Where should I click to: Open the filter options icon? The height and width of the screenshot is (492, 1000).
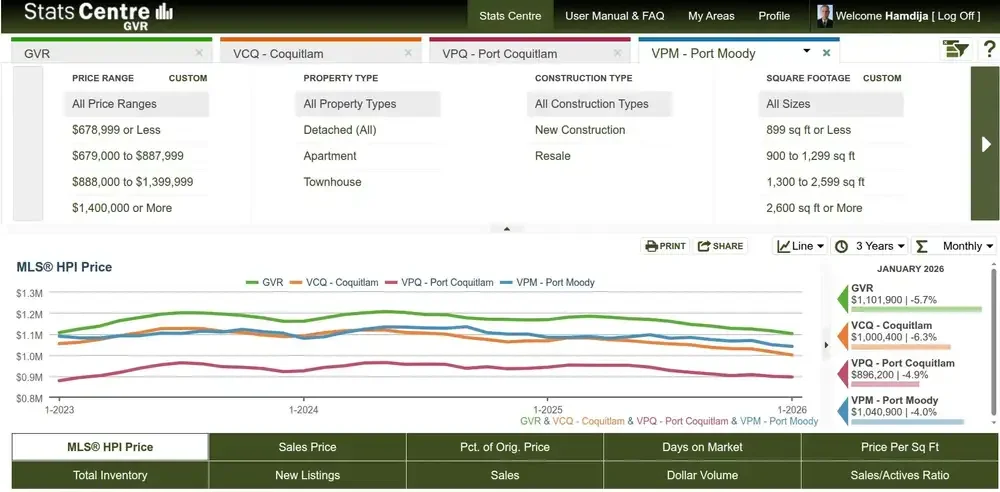pos(956,49)
